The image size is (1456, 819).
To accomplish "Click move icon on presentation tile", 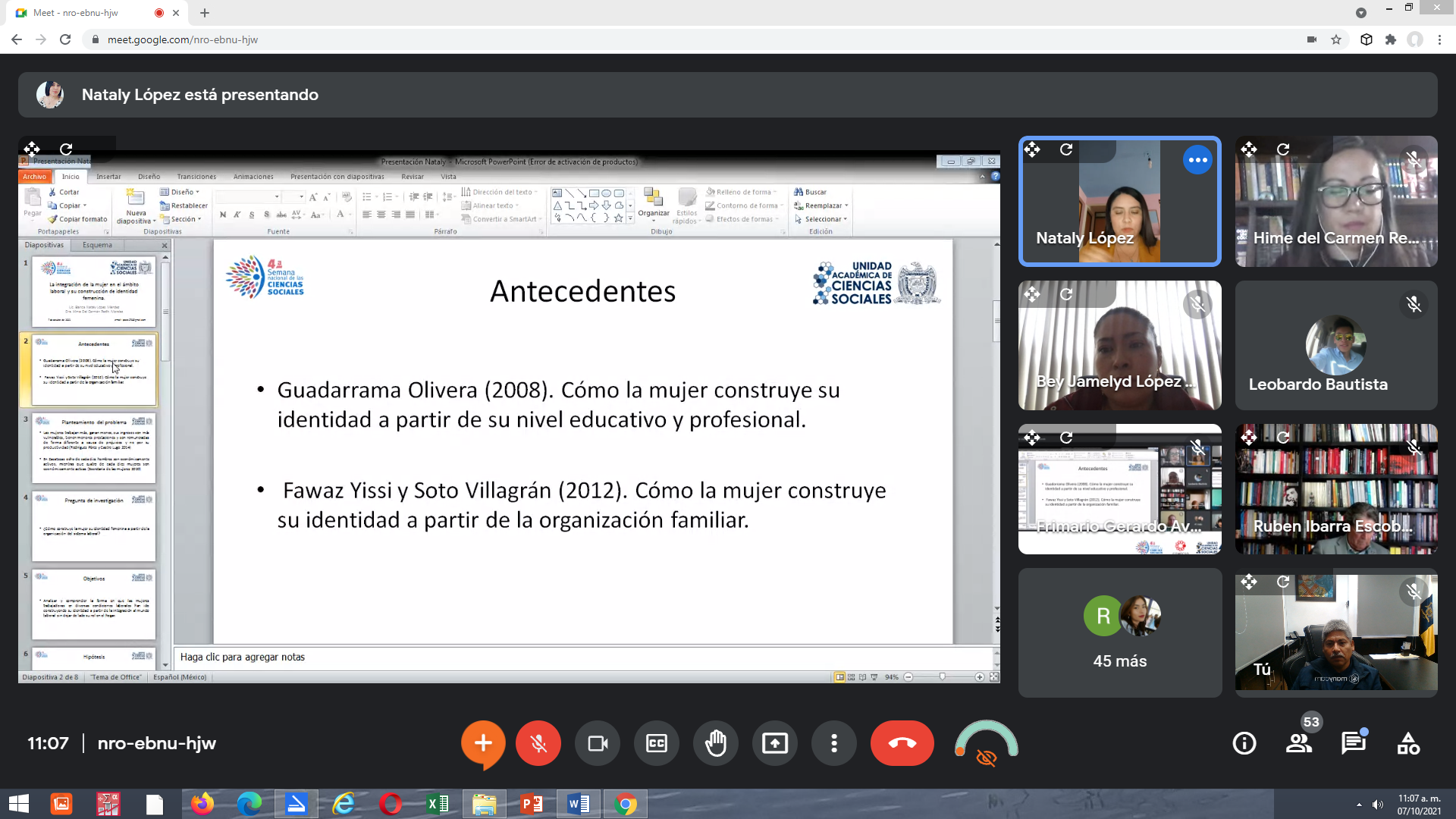I will pyautogui.click(x=32, y=149).
